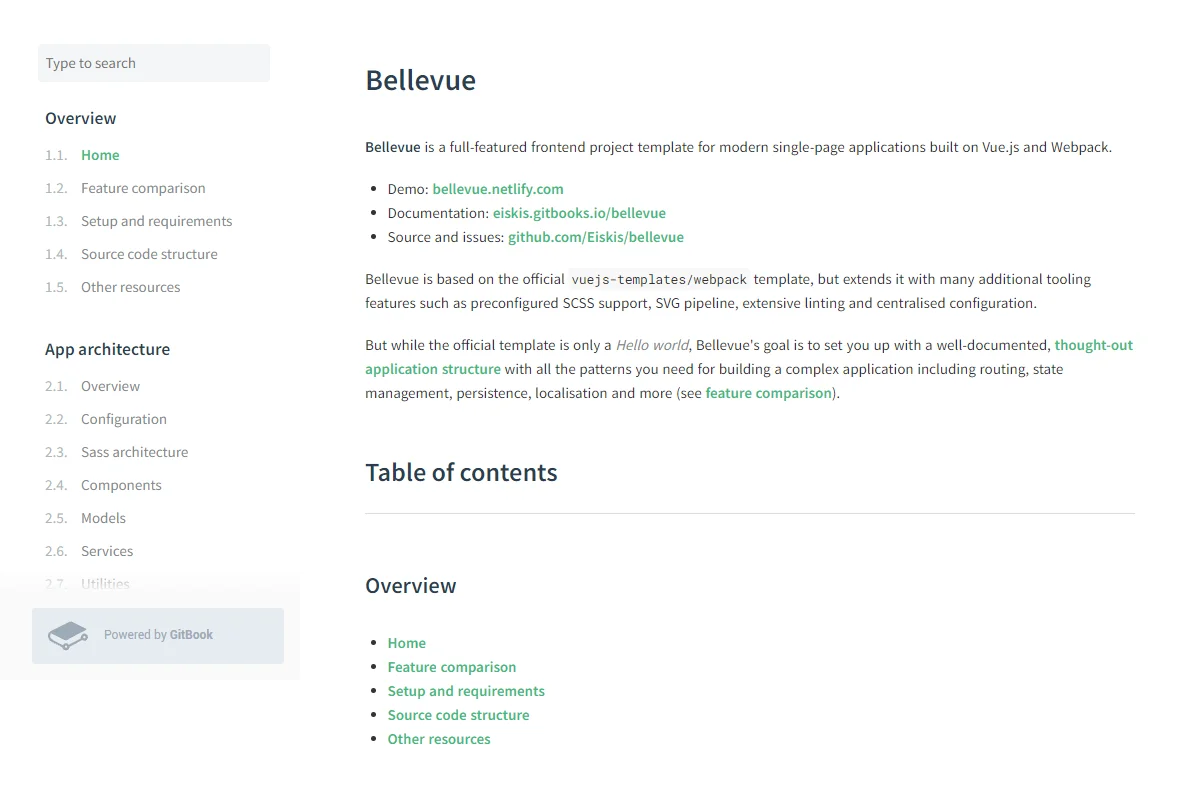
Task: Visit the bellevue.netlify.com demo link
Action: pos(498,189)
